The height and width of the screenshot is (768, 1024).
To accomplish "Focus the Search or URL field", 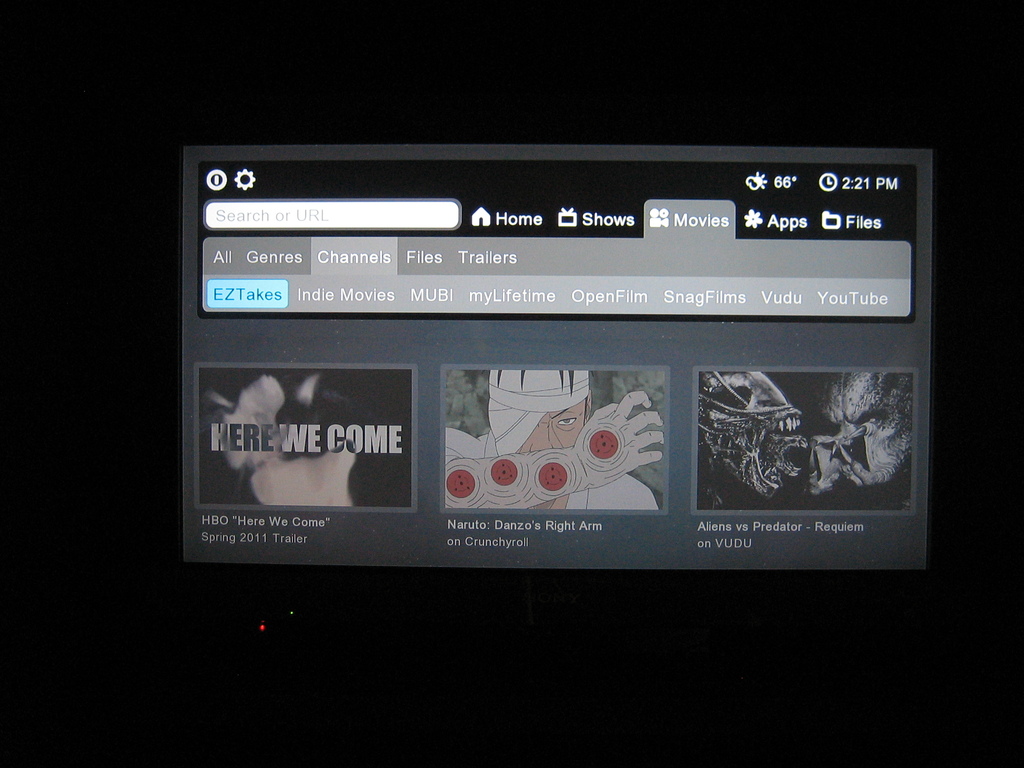I will tap(332, 215).
